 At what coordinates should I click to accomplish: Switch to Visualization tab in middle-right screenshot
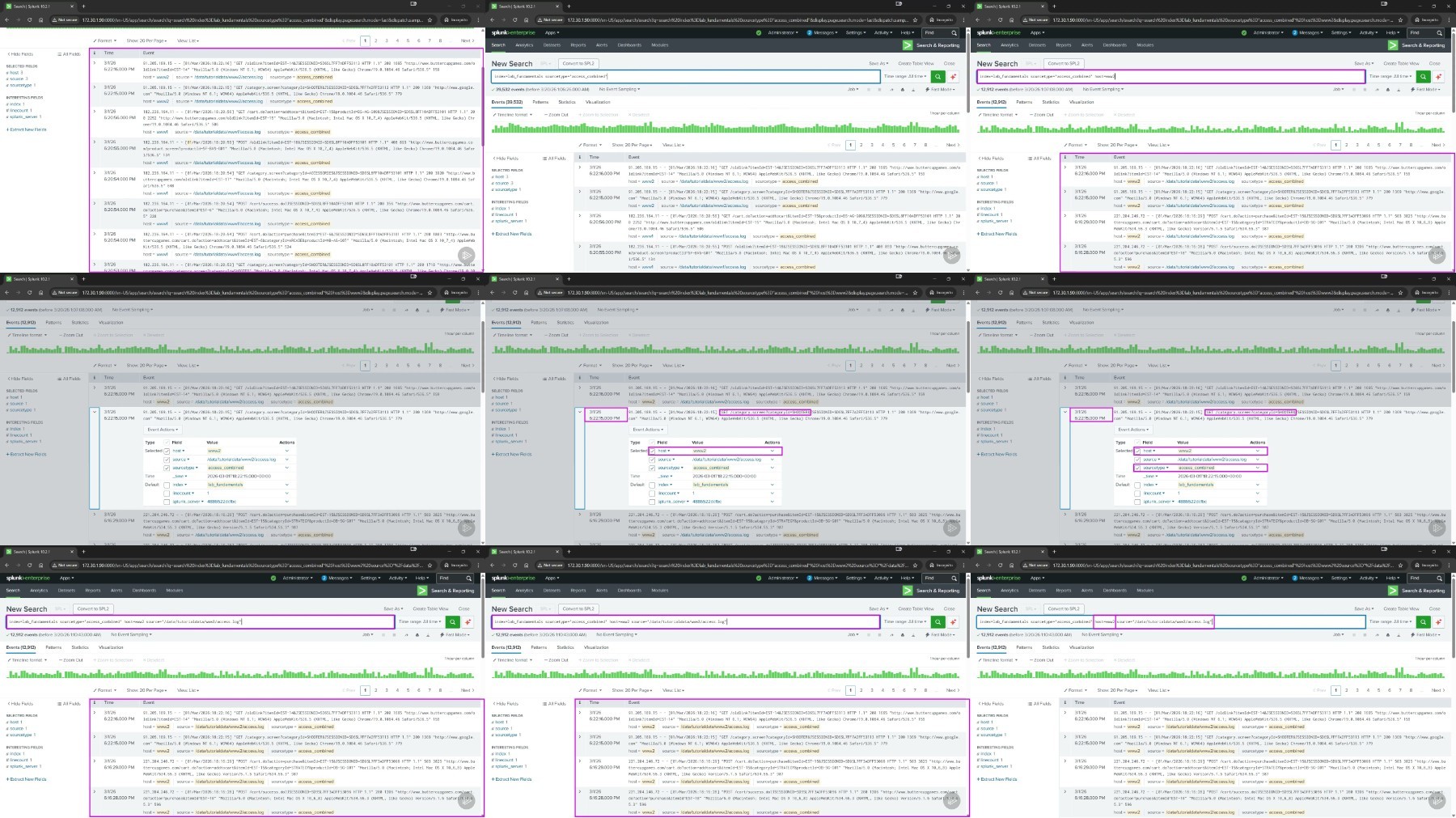(1081, 322)
